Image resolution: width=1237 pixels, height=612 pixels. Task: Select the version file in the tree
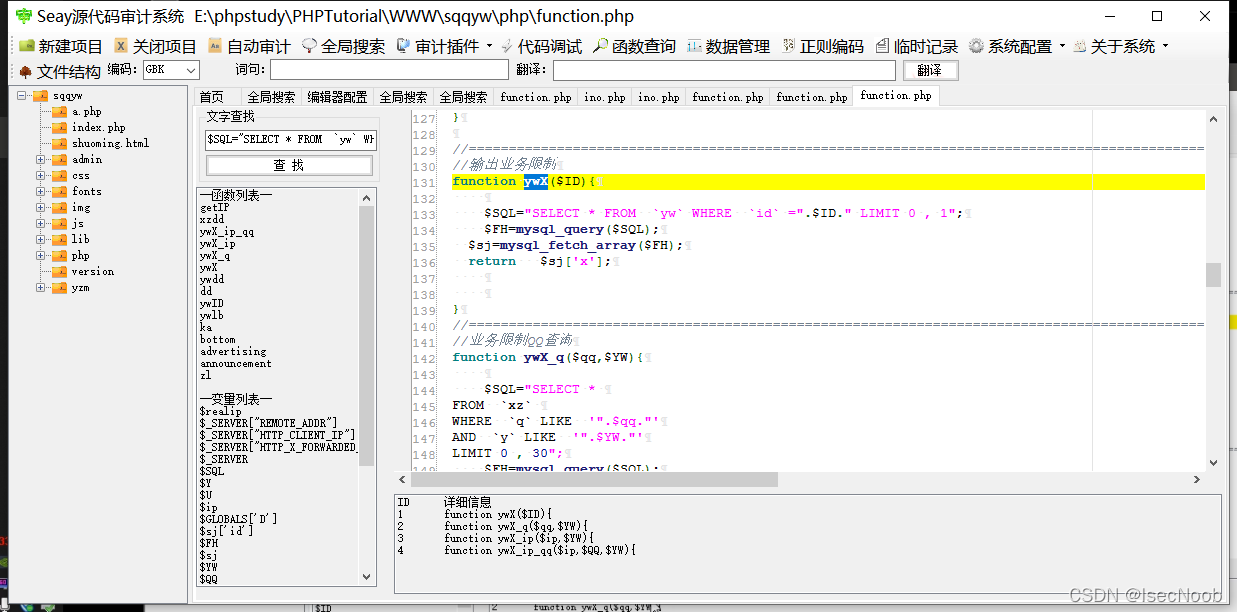click(x=92, y=272)
